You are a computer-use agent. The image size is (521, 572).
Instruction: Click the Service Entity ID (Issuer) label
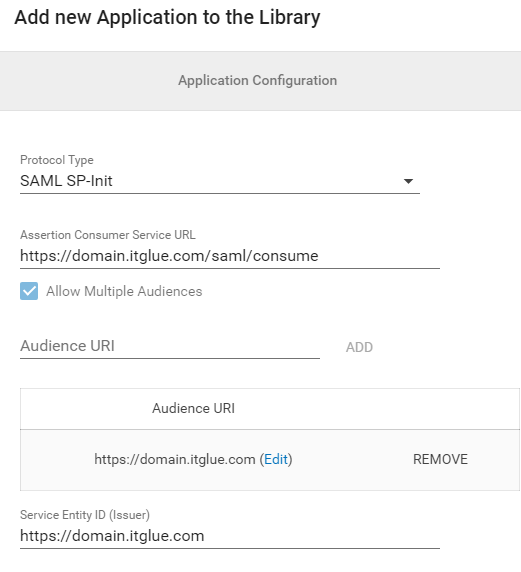[85, 515]
